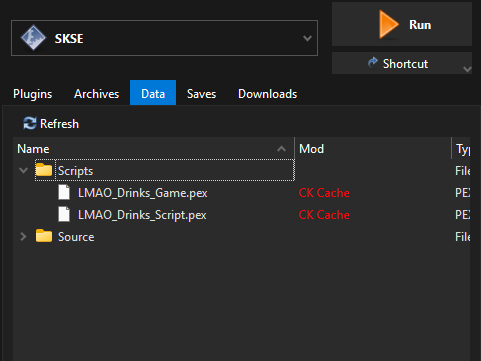
Task: Click the Shortcut arrow icon
Action: pos(373,62)
